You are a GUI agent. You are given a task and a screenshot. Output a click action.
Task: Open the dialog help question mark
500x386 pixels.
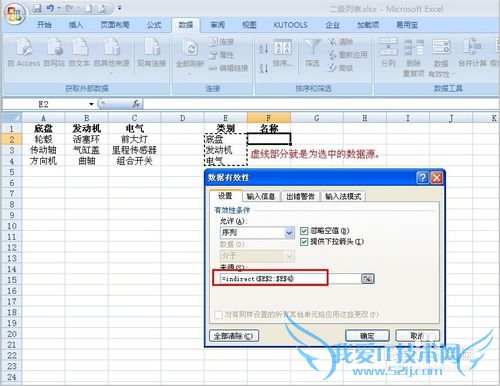click(422, 178)
